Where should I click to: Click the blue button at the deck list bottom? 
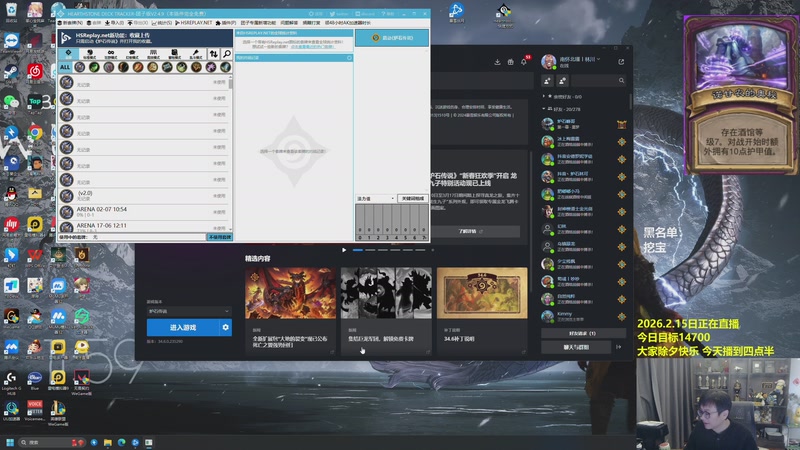220,237
